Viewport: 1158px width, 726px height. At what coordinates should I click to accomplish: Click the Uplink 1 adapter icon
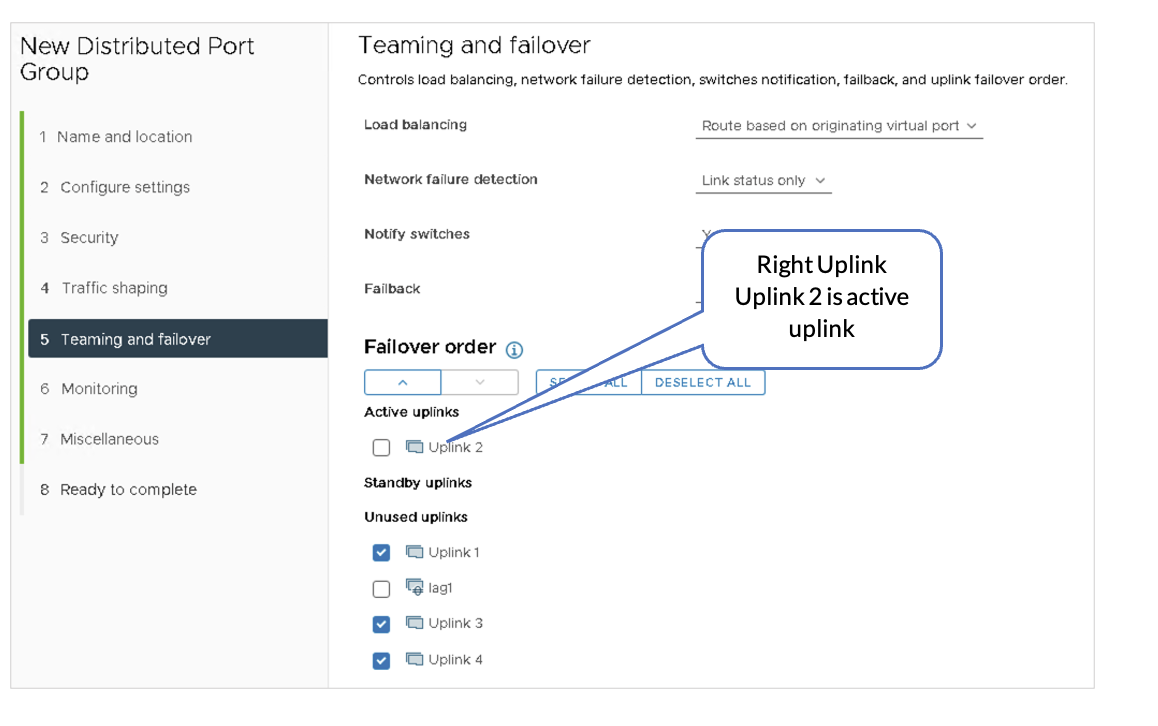414,552
